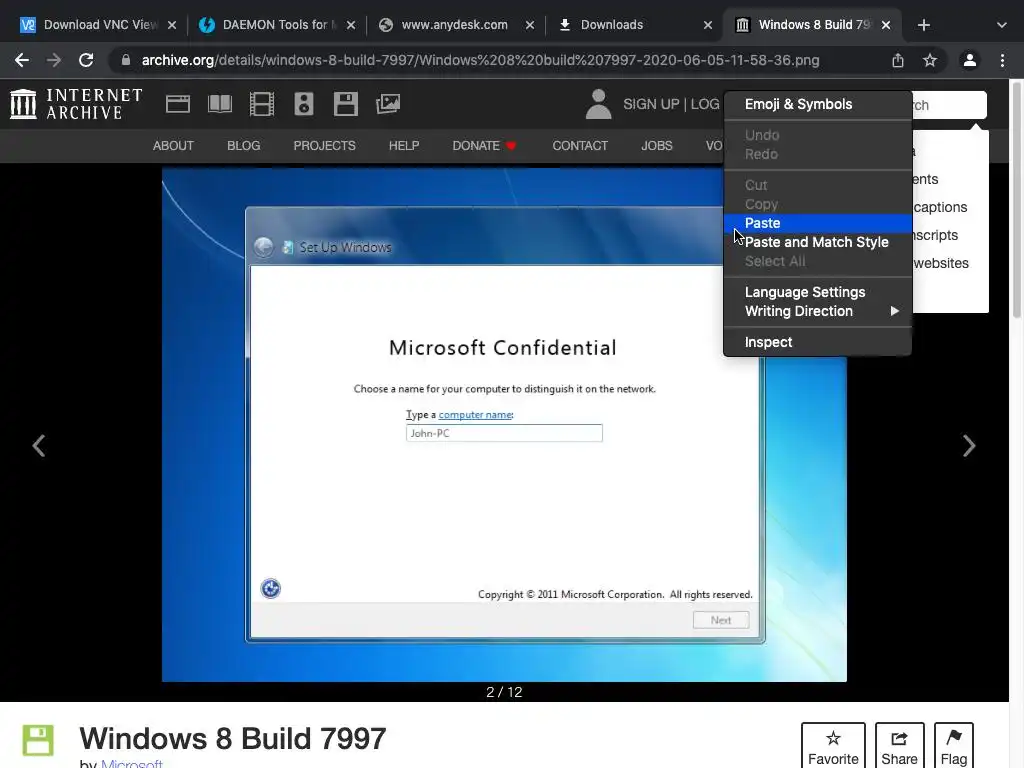
Task: Click the DONATE link
Action: 484,146
